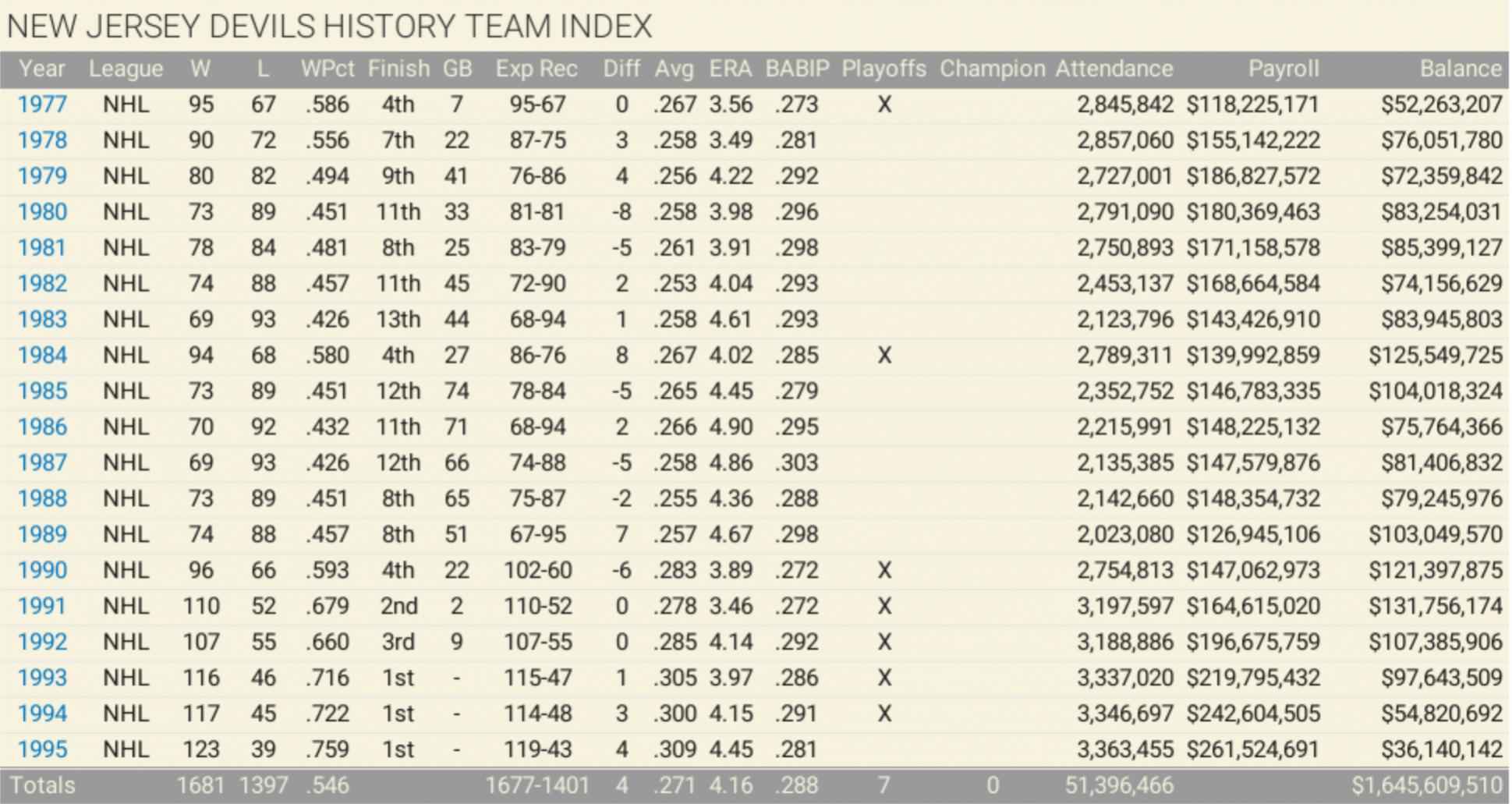Click the 1995 wins value 123
The height and width of the screenshot is (804, 1512).
[200, 750]
